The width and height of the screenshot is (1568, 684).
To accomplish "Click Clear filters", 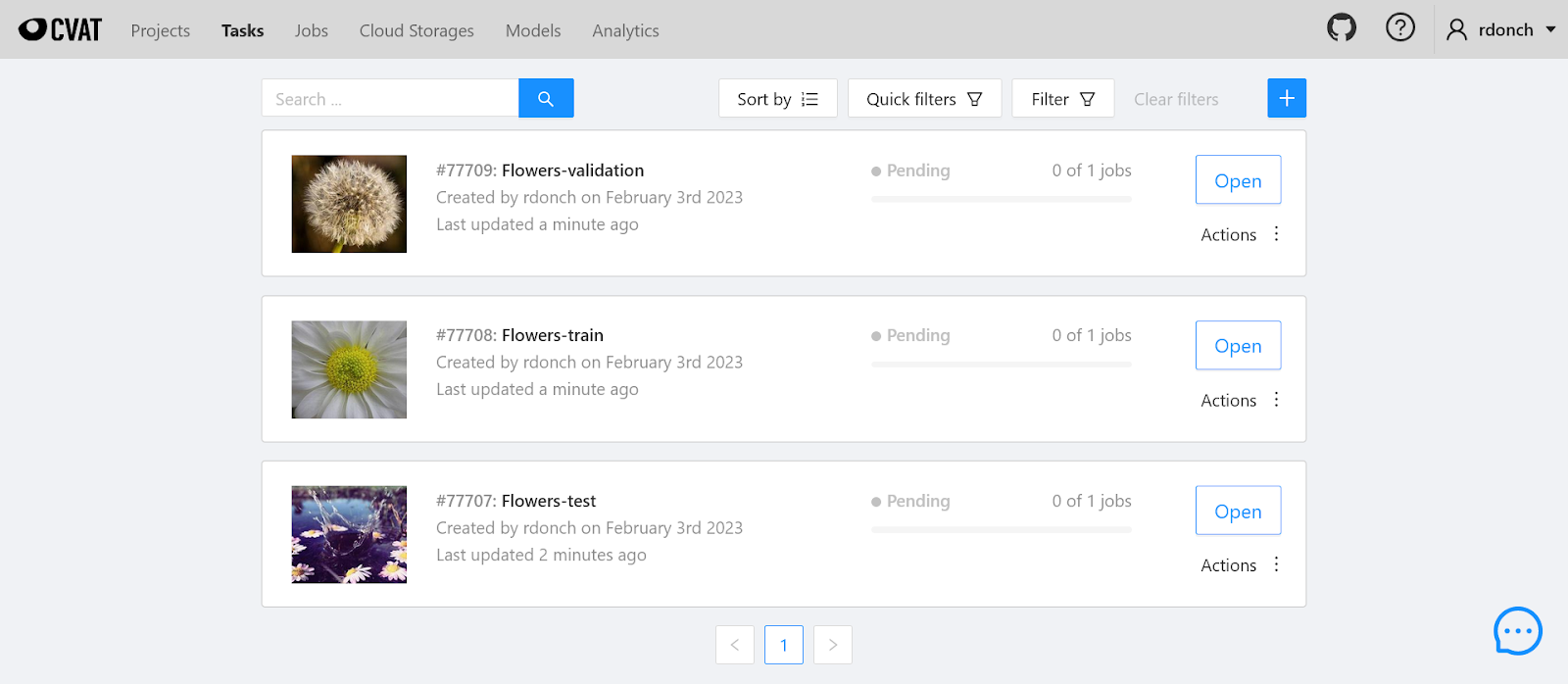I will pos(1176,99).
